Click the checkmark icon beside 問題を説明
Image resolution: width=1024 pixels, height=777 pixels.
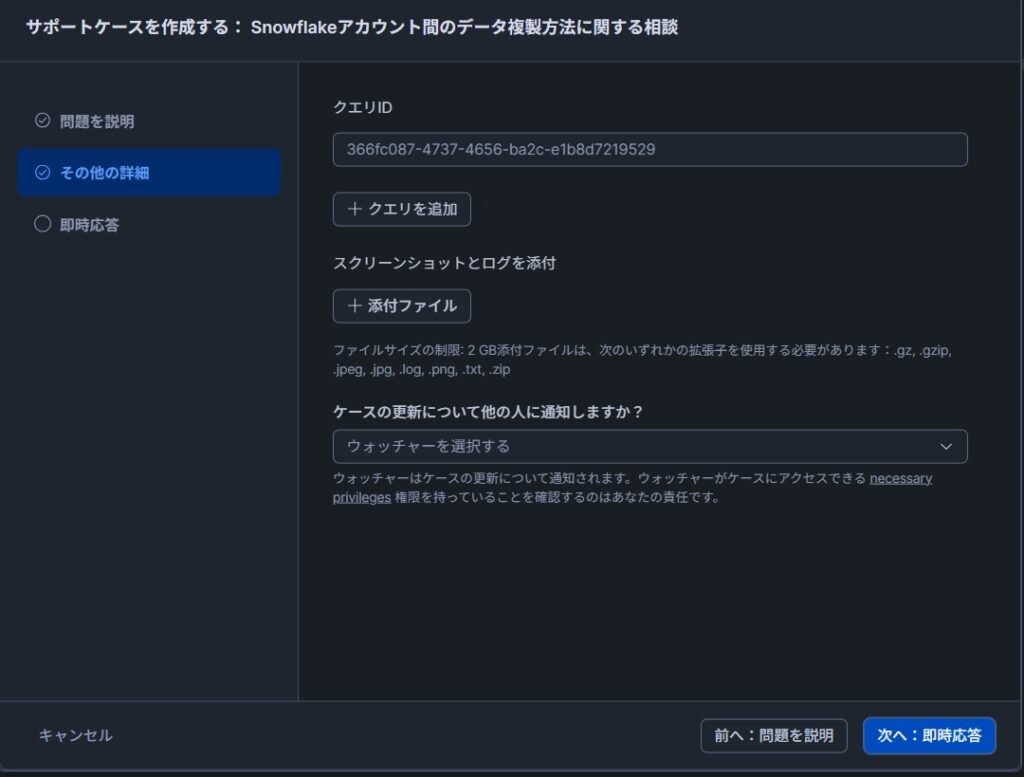(42, 121)
